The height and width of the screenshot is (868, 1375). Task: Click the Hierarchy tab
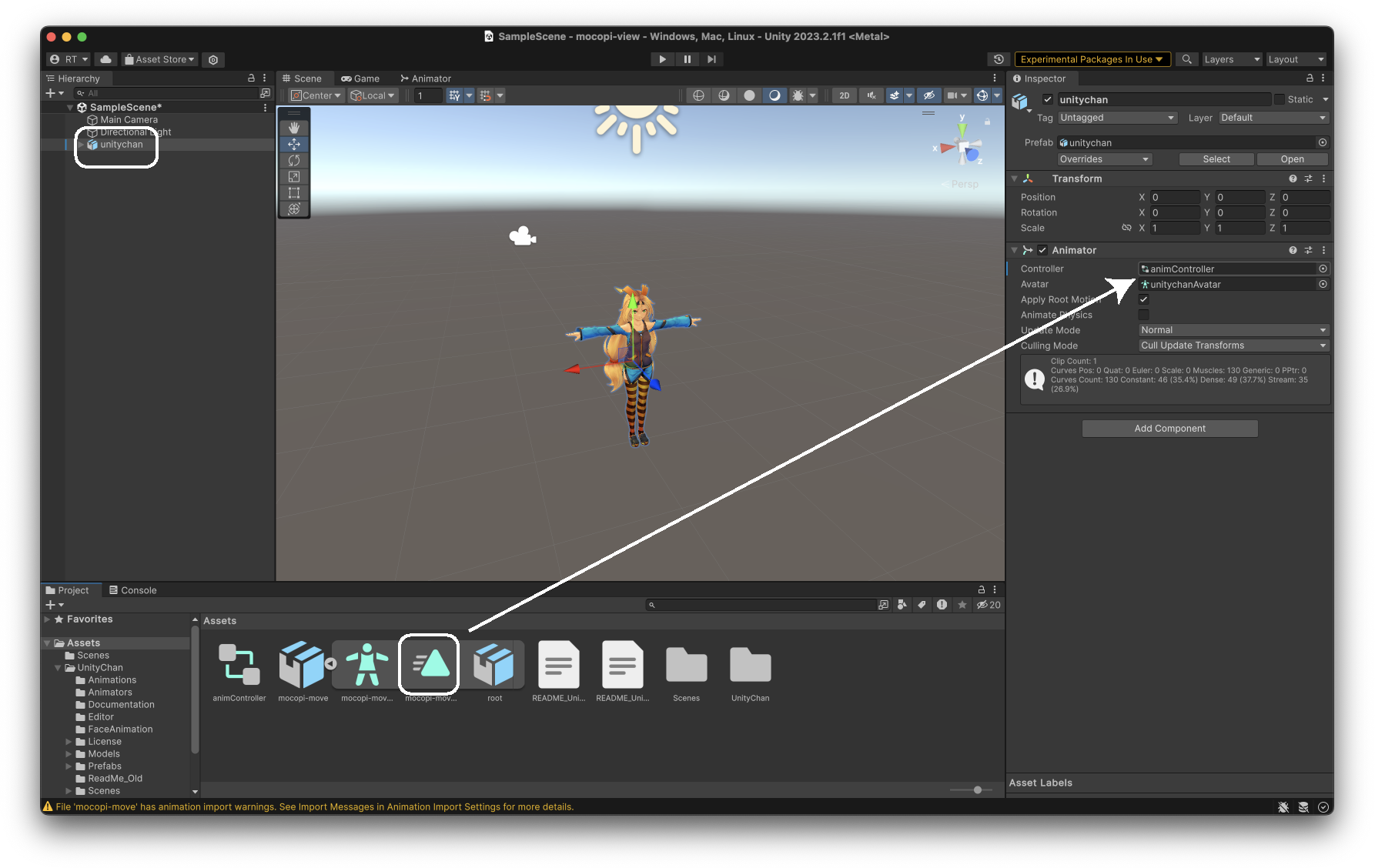(74, 78)
